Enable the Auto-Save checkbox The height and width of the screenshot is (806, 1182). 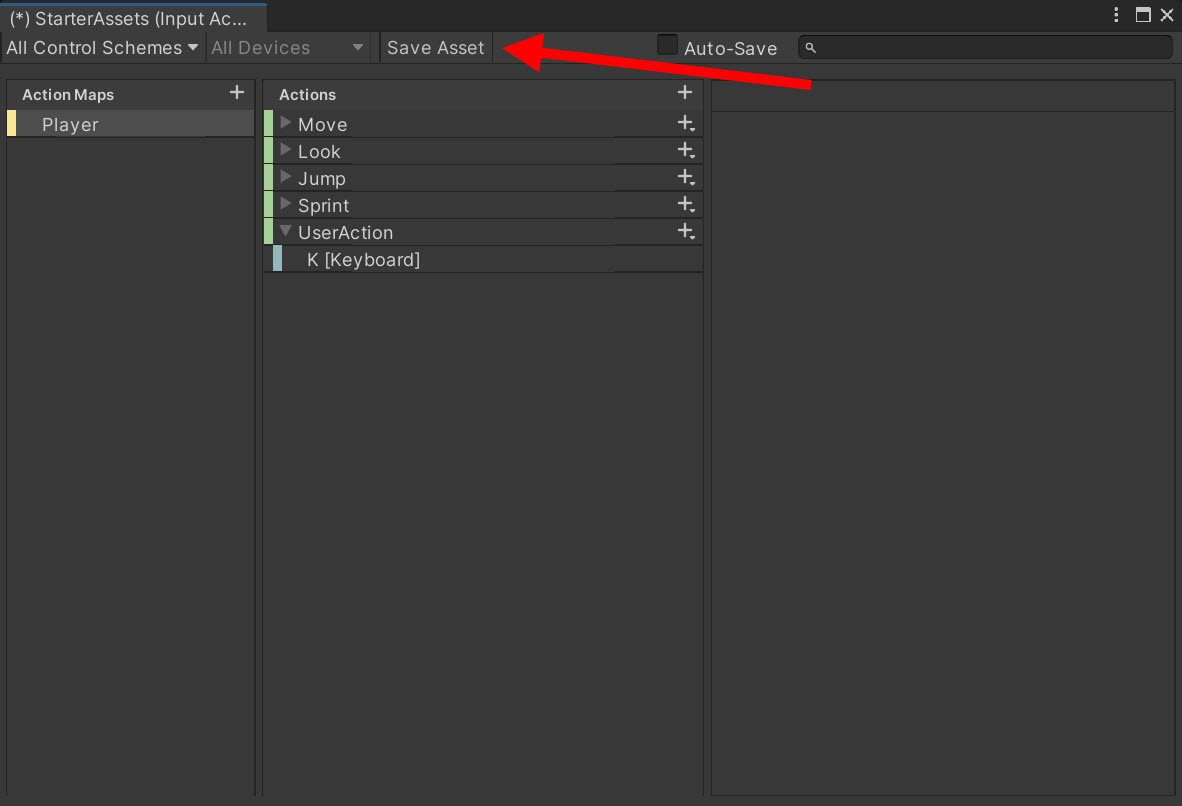667,45
